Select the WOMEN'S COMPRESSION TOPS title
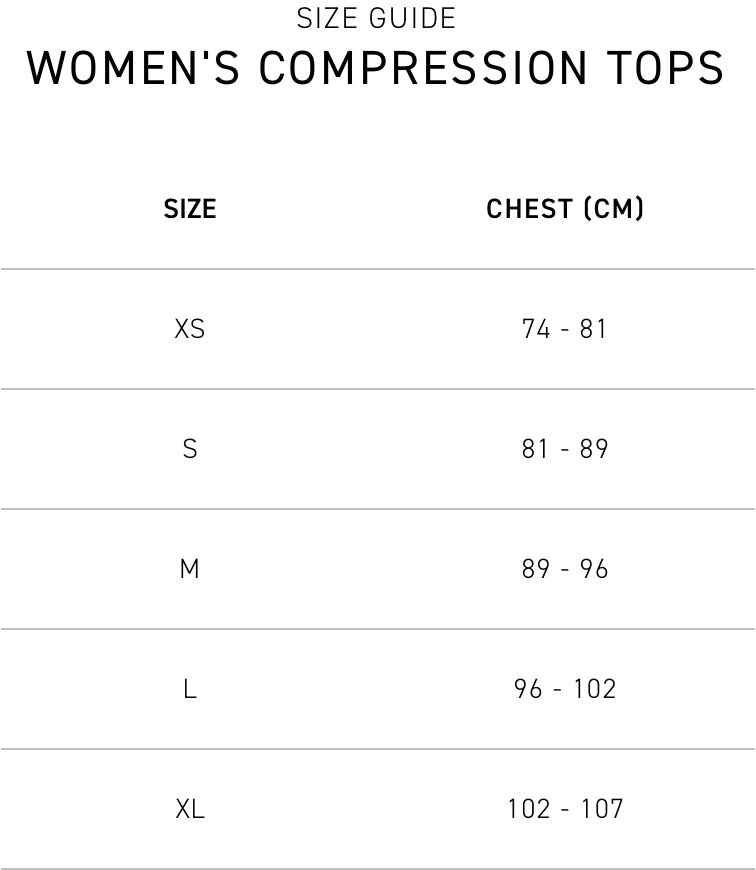This screenshot has width=756, height=870. click(377, 67)
